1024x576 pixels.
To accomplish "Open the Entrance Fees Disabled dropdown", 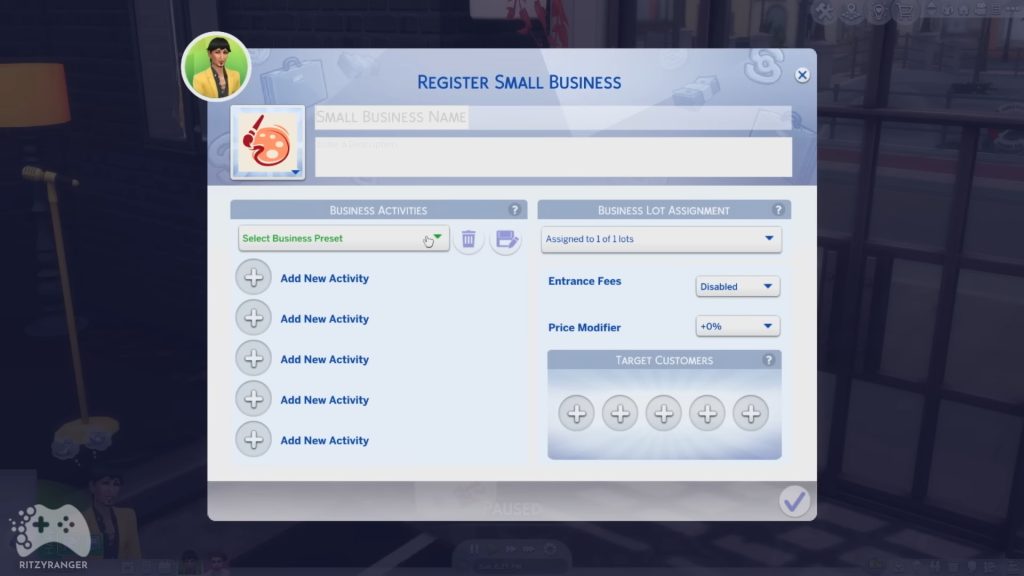I will pos(737,286).
